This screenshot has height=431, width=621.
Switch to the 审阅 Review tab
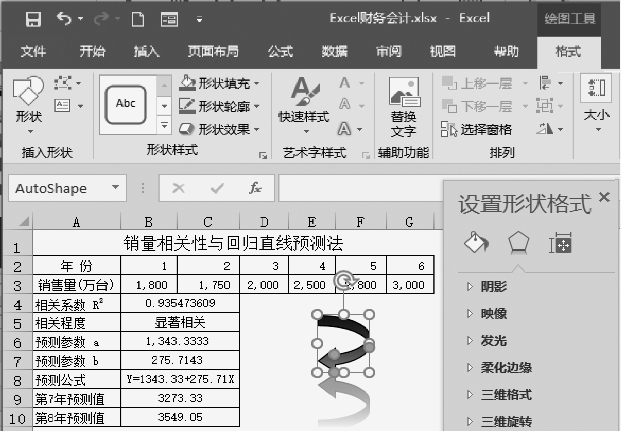pos(389,51)
